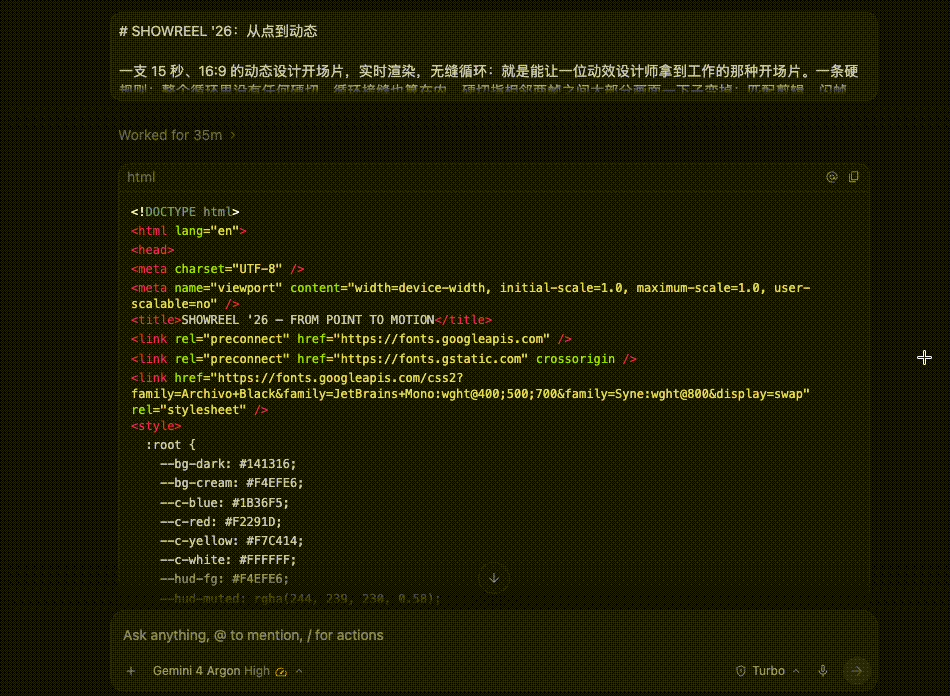Image resolution: width=950 pixels, height=696 pixels.
Task: Expand the Worked for 35m details
Action: 177,135
